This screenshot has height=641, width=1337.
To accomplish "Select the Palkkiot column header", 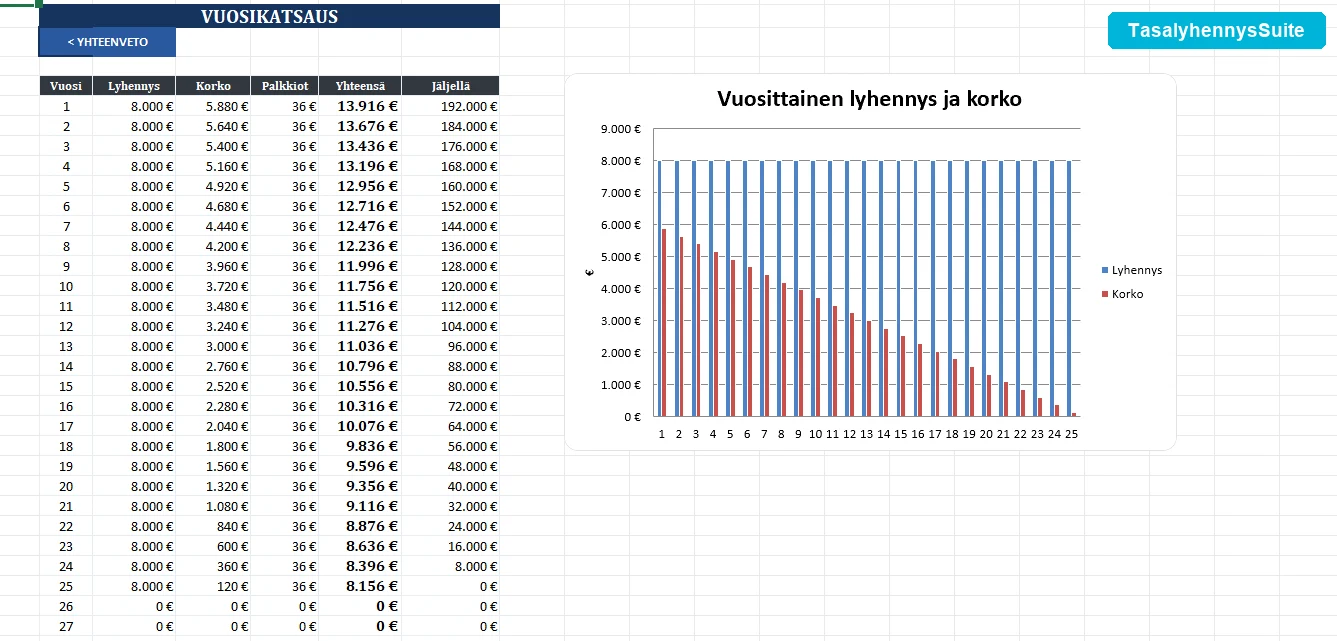I will pos(285,86).
